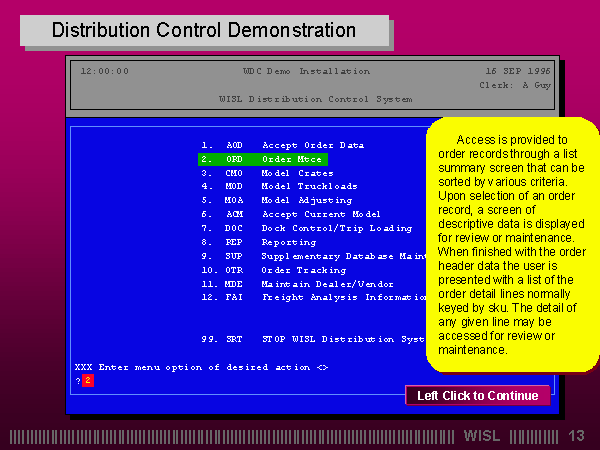Viewport: 600px width, 450px height.
Task: Click the 12:00:00 clock in header
Action: [x=104, y=72]
